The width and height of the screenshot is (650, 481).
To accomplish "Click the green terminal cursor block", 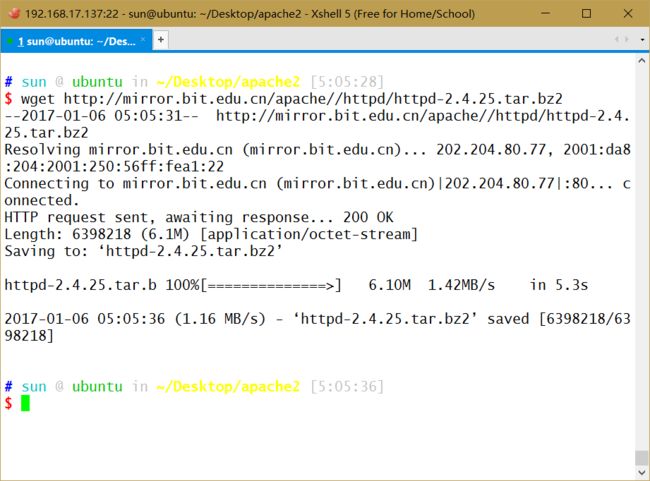I will coord(25,403).
